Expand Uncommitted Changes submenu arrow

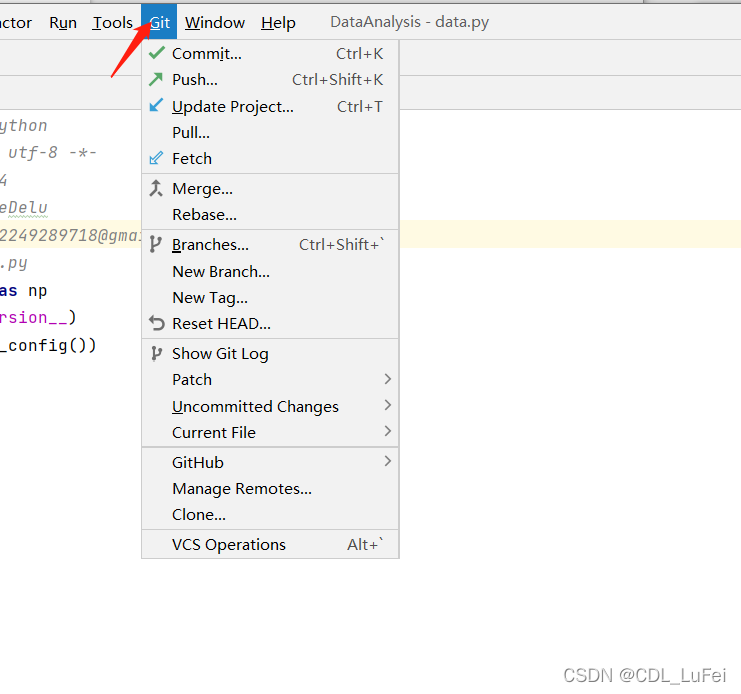click(388, 405)
